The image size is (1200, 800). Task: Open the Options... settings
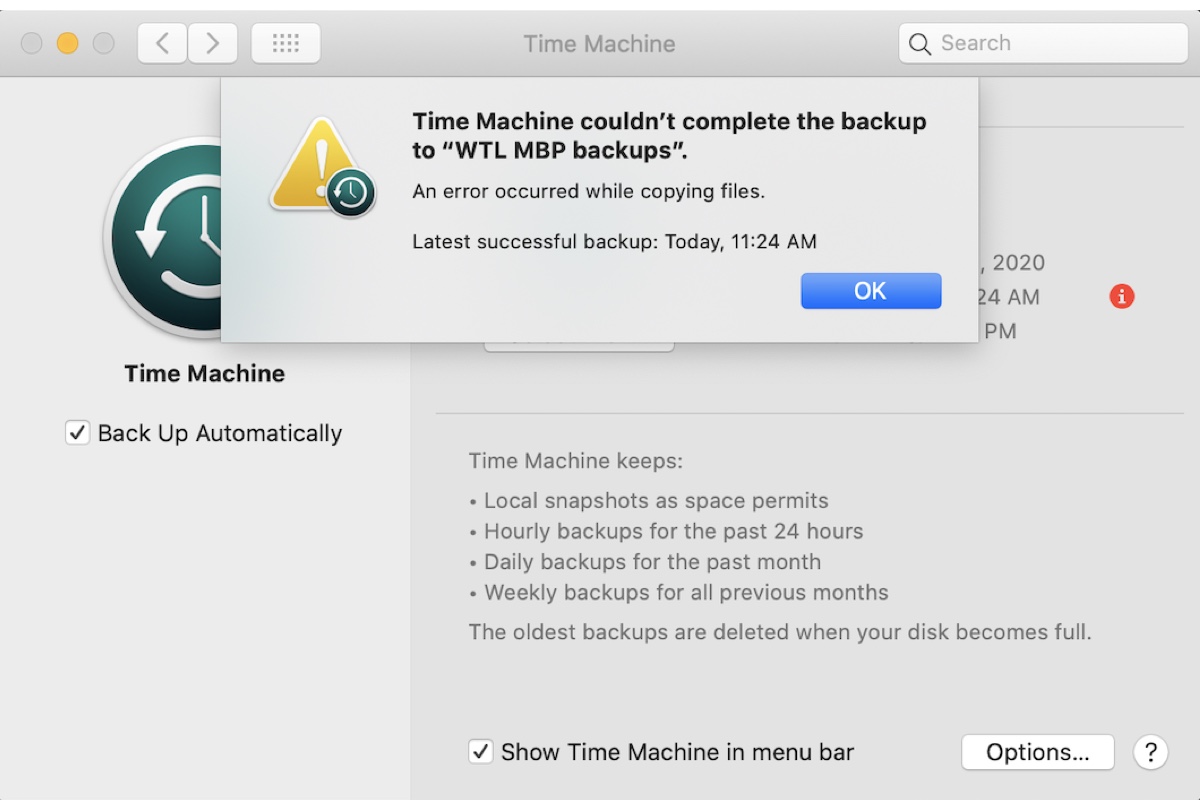click(1037, 752)
